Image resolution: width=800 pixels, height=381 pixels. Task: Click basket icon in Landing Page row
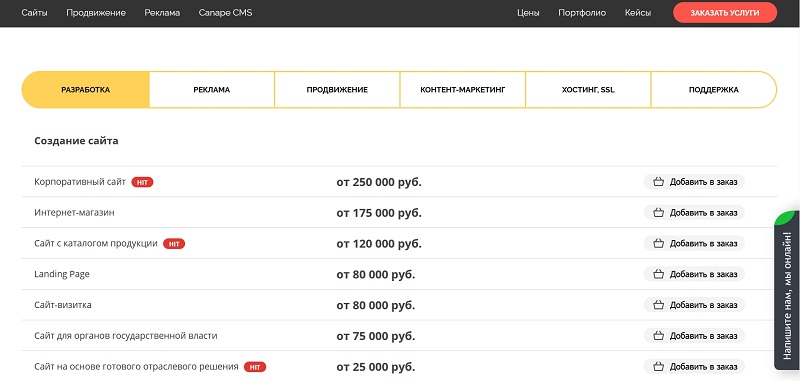coord(659,274)
